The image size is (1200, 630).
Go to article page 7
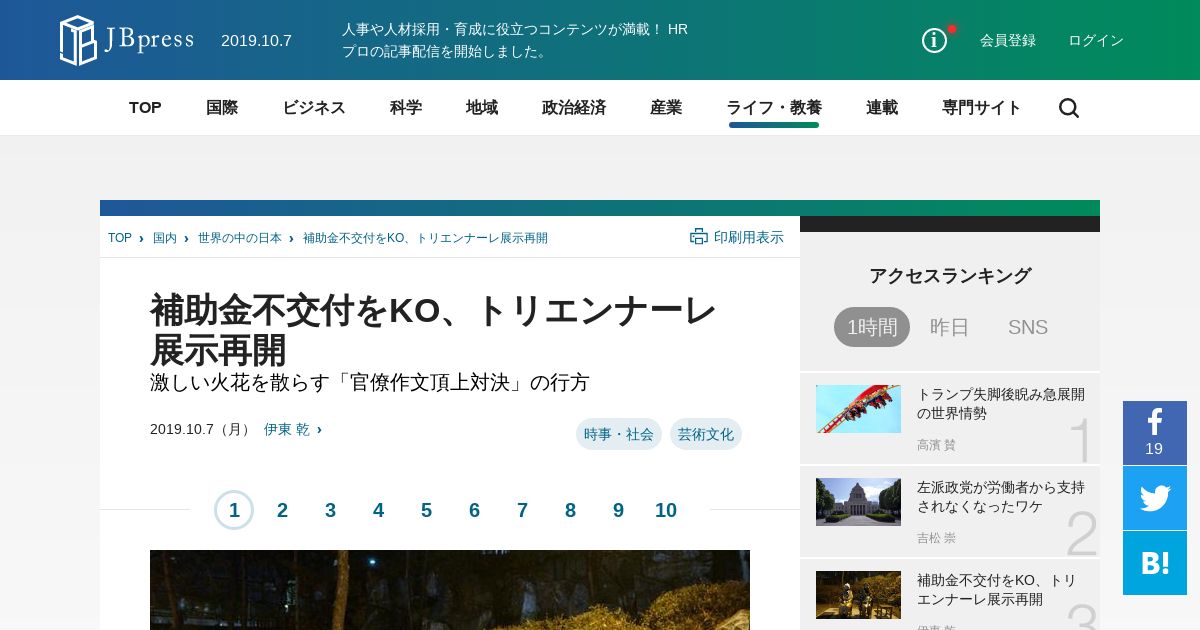[x=522, y=510]
